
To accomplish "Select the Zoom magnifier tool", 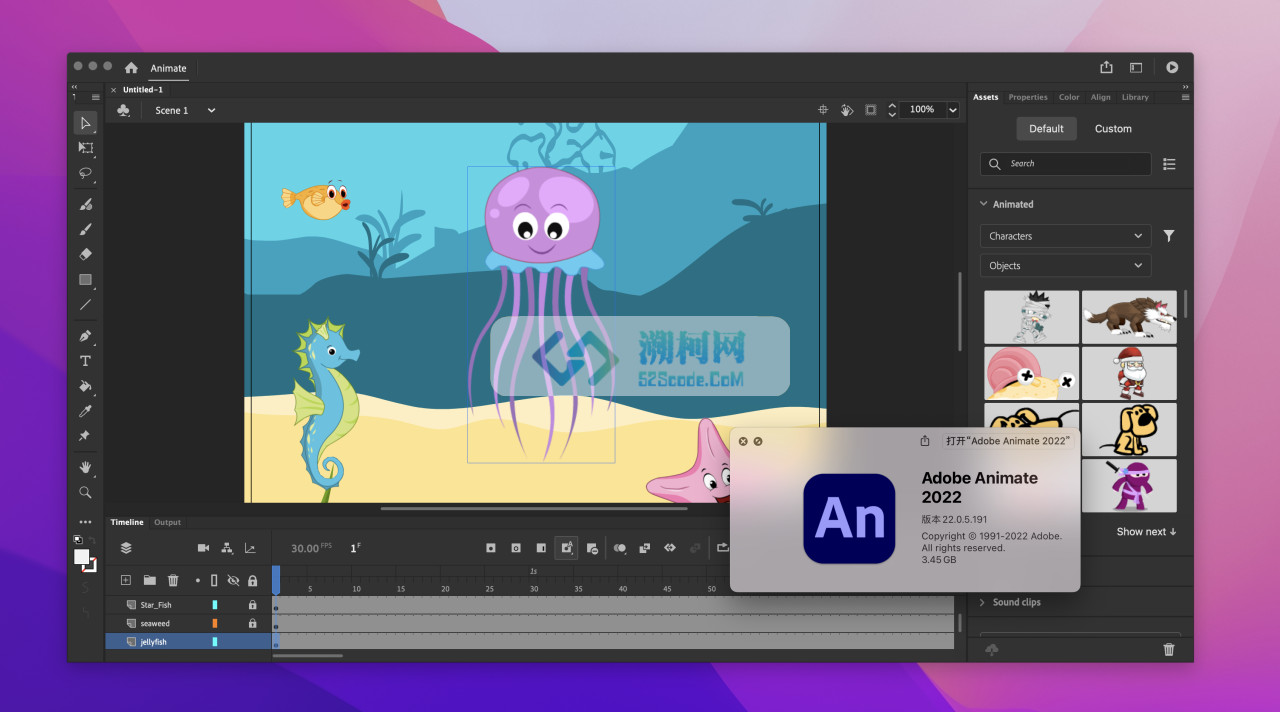I will click(85, 492).
